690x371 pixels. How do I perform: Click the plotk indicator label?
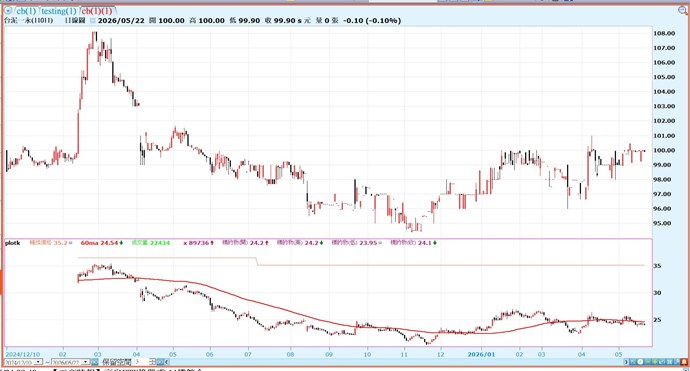point(12,243)
